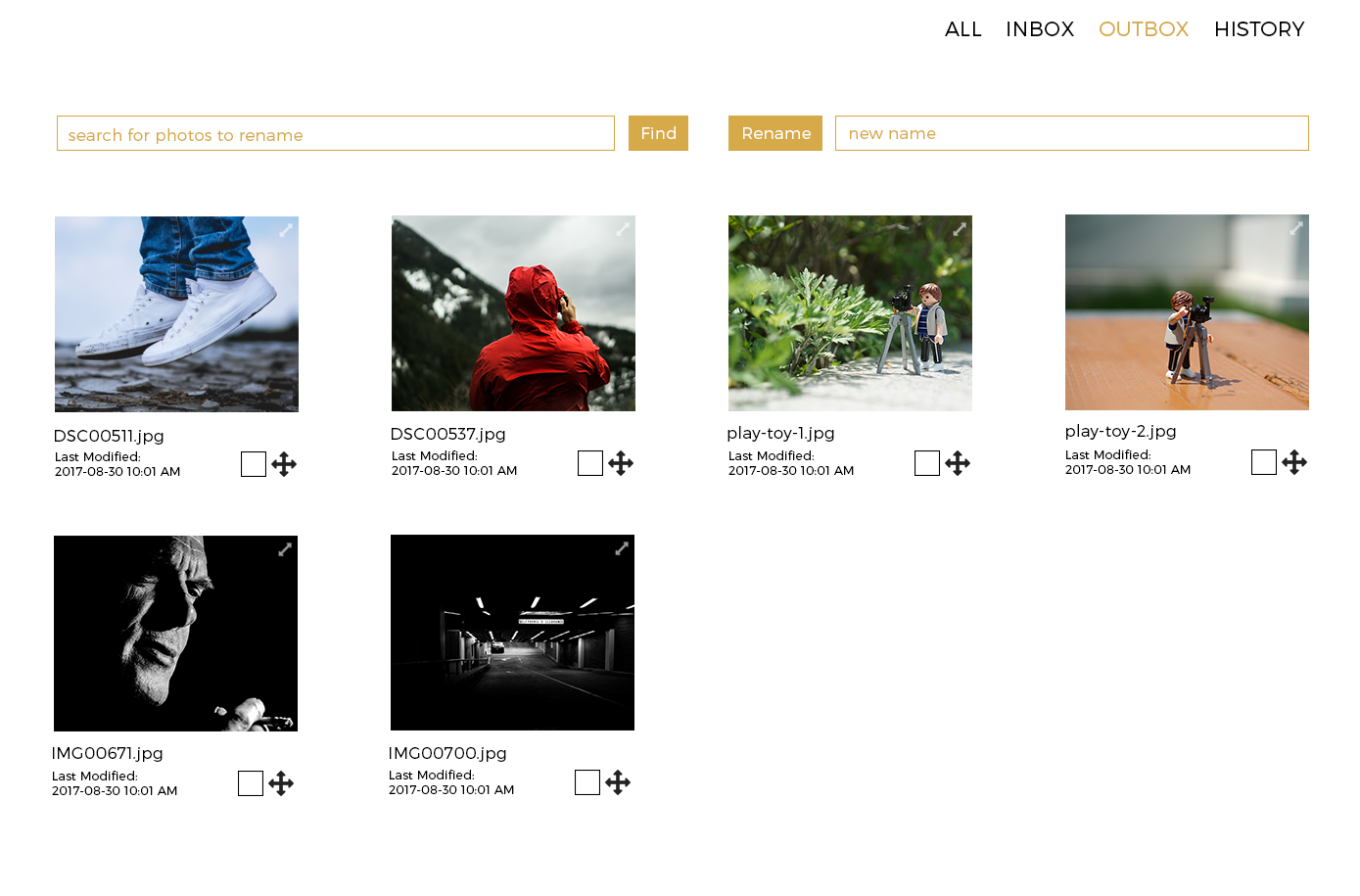
Task: Select the IMG00700.jpg checkbox
Action: 587,782
